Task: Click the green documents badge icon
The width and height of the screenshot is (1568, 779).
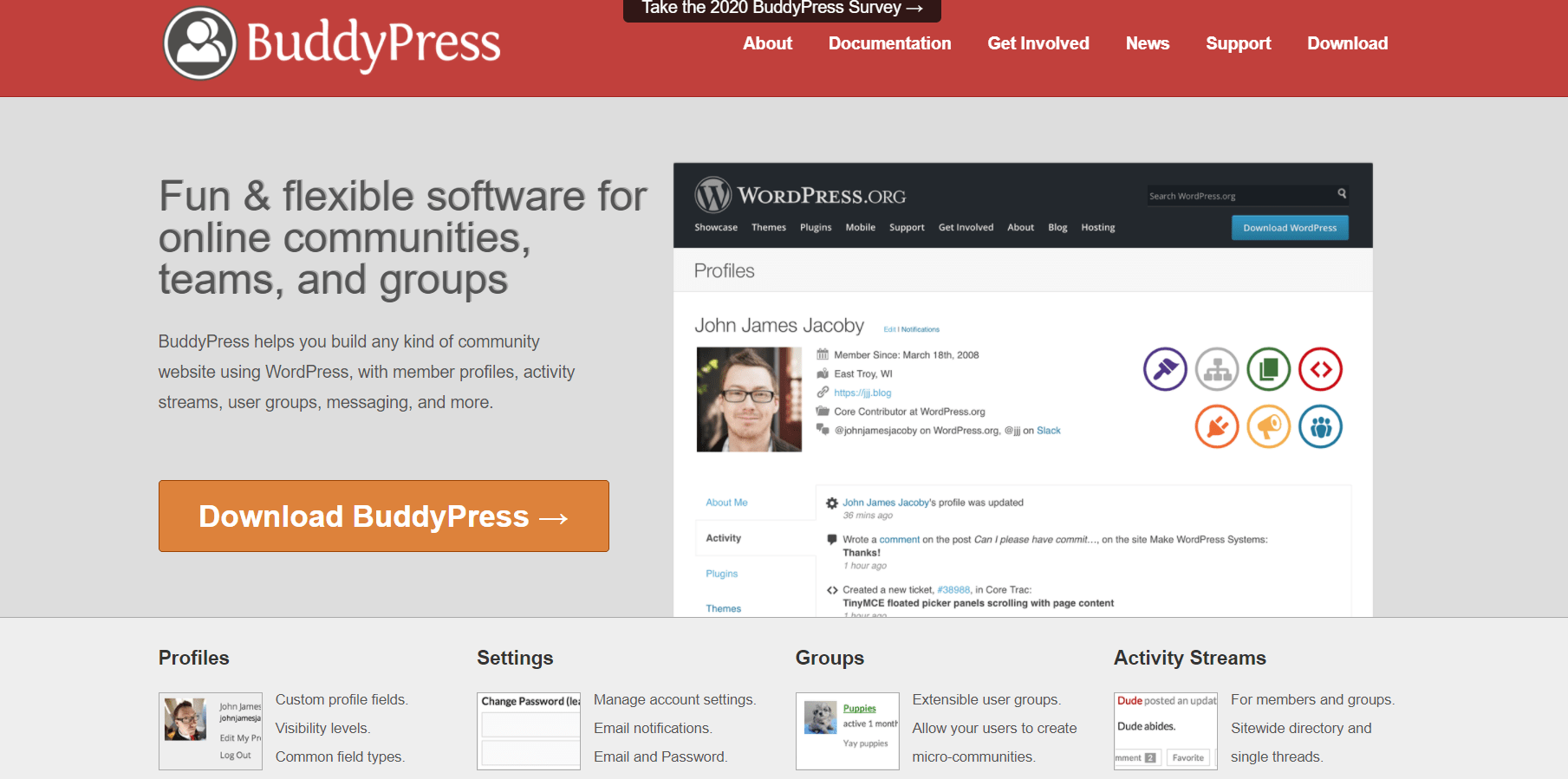Action: 1269,369
